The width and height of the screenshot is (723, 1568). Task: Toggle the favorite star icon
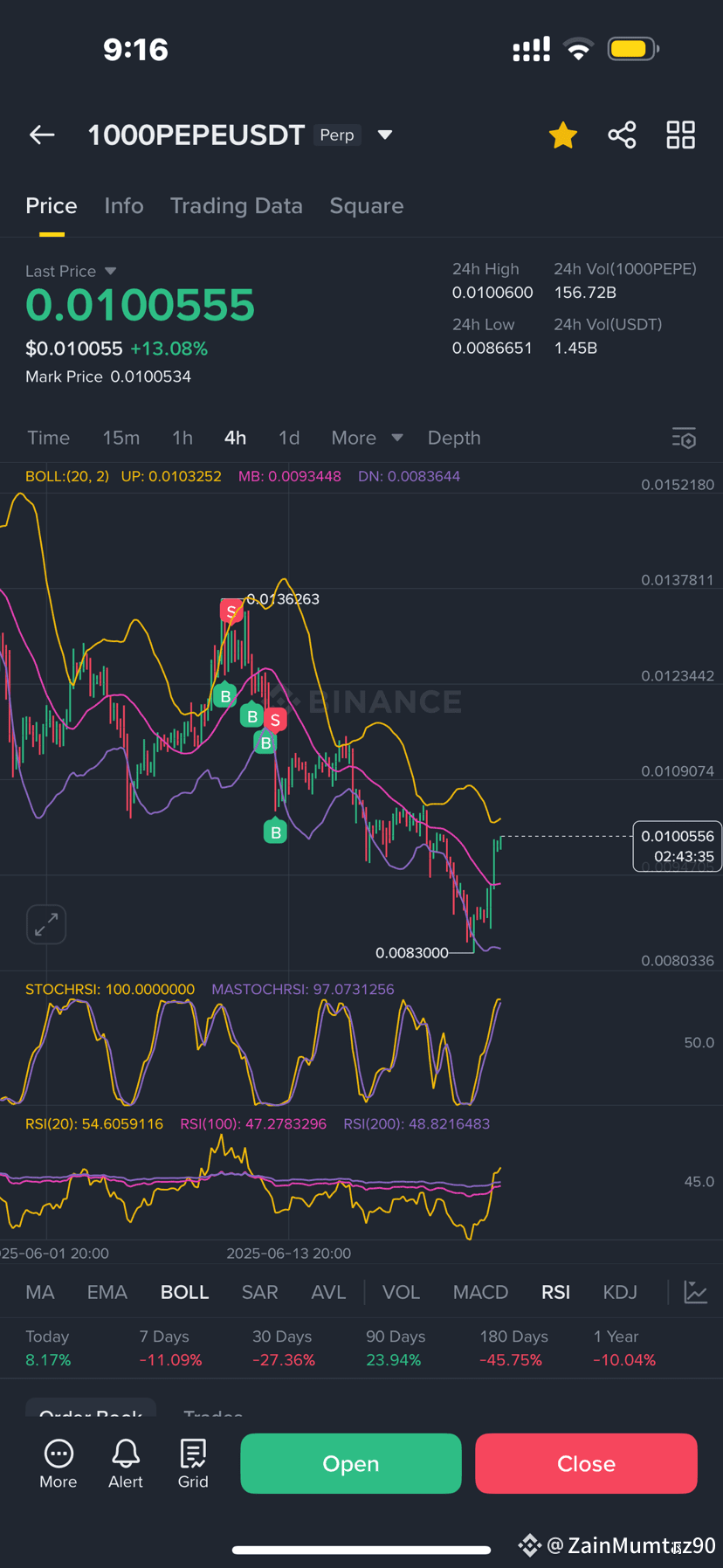coord(563,135)
